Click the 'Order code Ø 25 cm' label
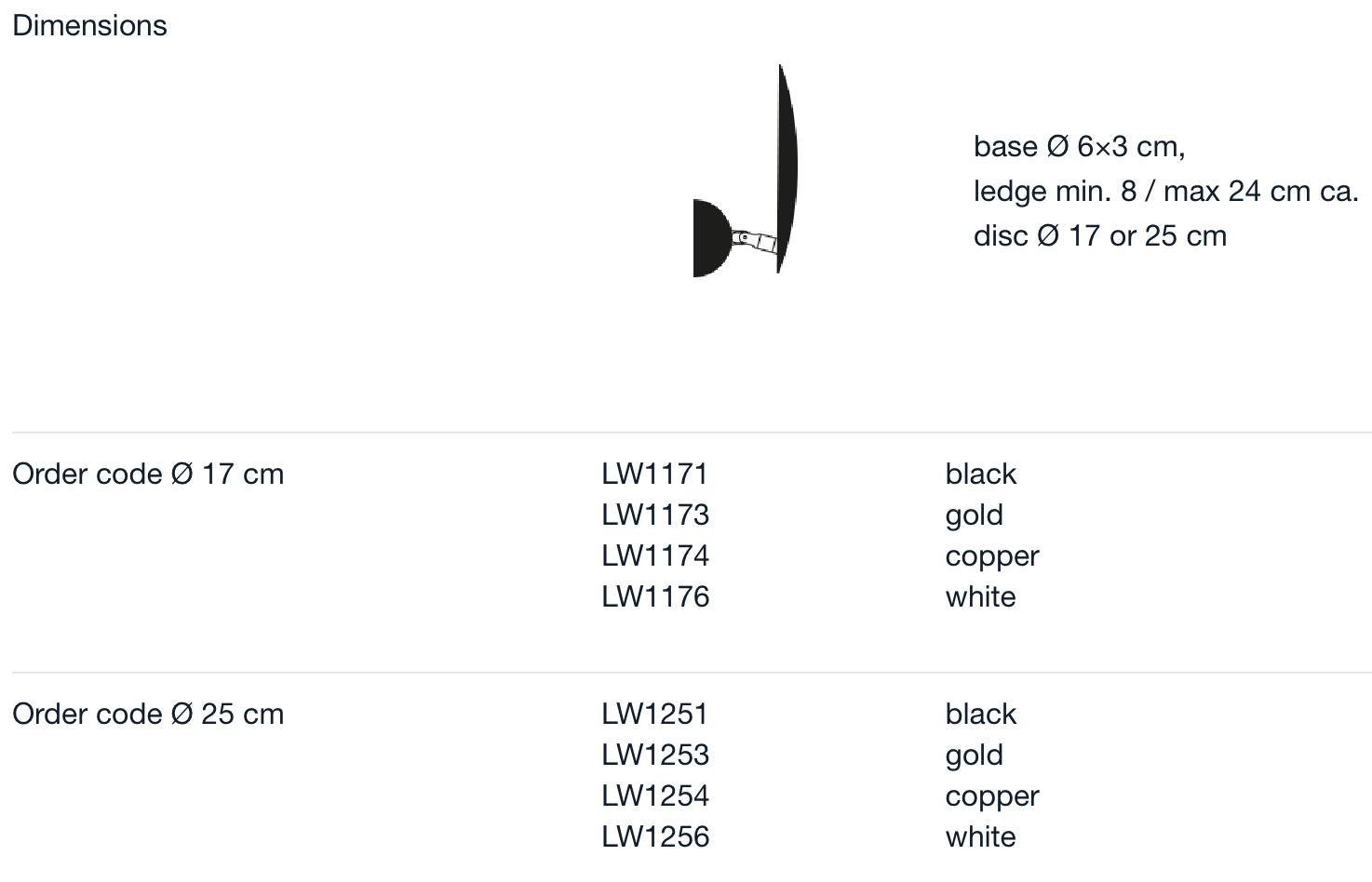Screen dimensions: 1372x882 [148, 714]
